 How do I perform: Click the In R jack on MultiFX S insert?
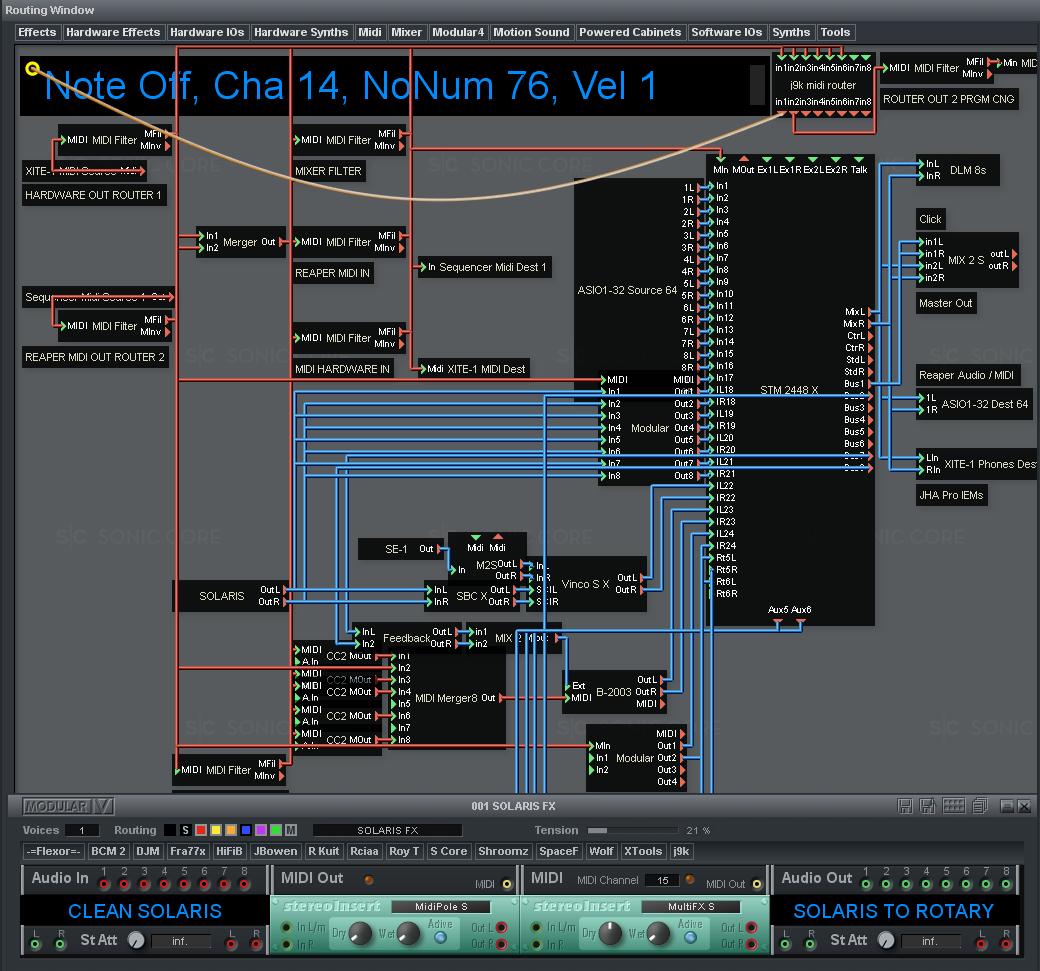pyautogui.click(x=537, y=944)
